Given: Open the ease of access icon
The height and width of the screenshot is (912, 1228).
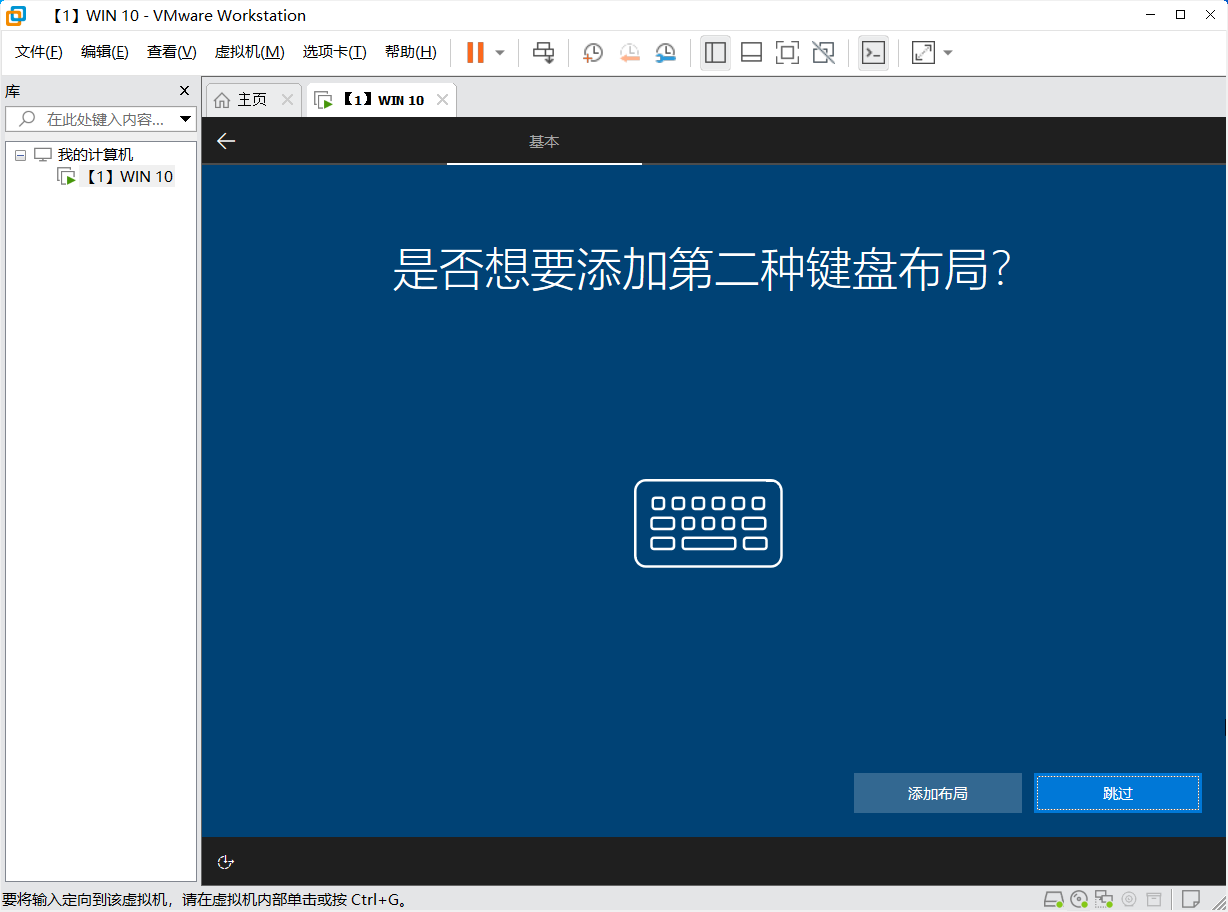Looking at the screenshot, I should [226, 862].
